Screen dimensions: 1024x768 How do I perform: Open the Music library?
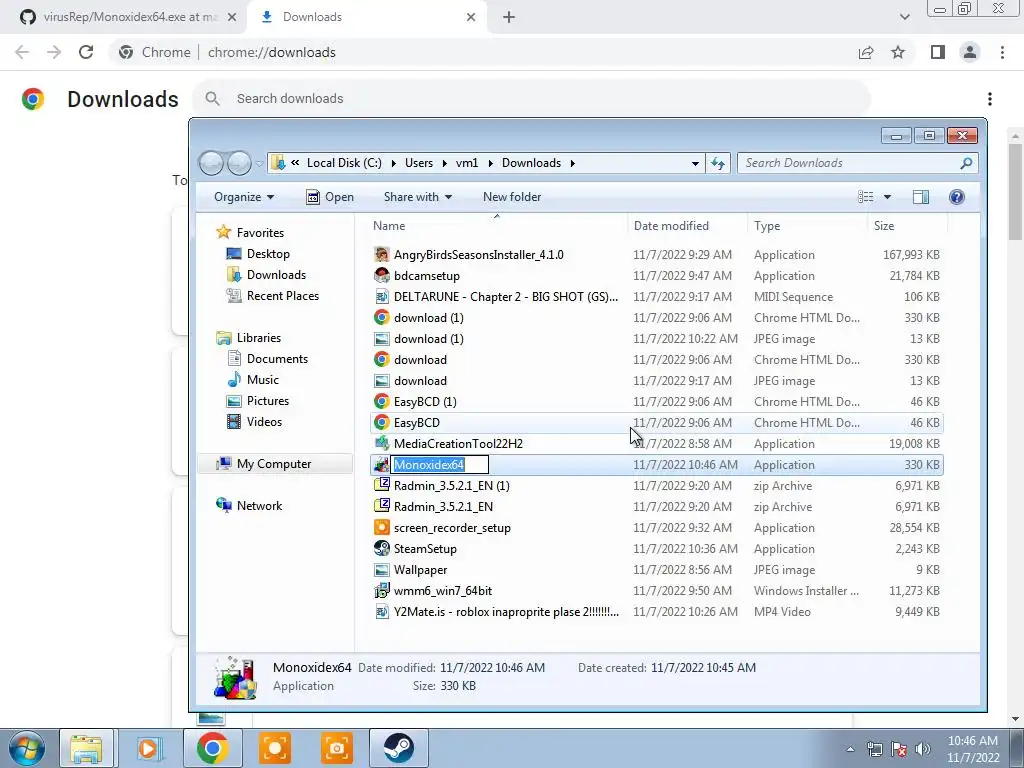coord(263,379)
